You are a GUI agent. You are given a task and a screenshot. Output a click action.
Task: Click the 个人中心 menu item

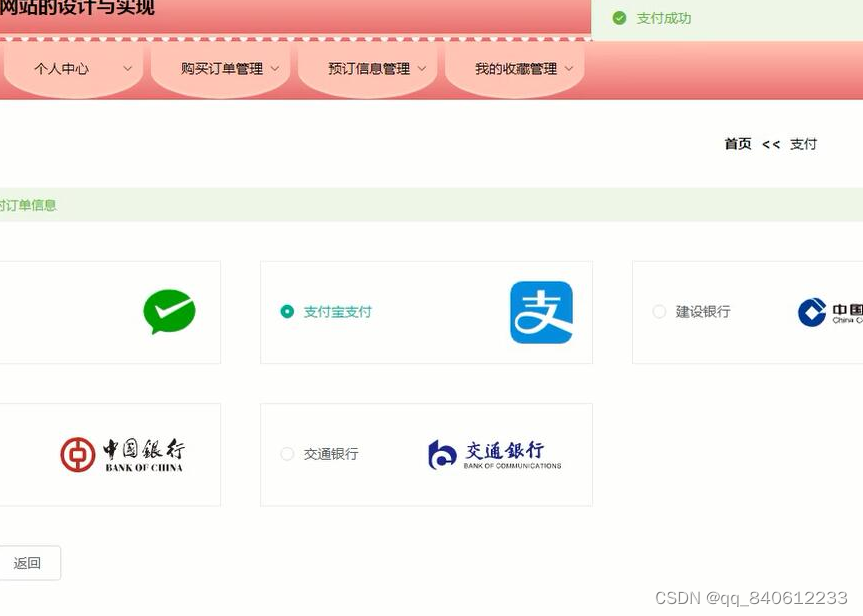tap(62, 69)
